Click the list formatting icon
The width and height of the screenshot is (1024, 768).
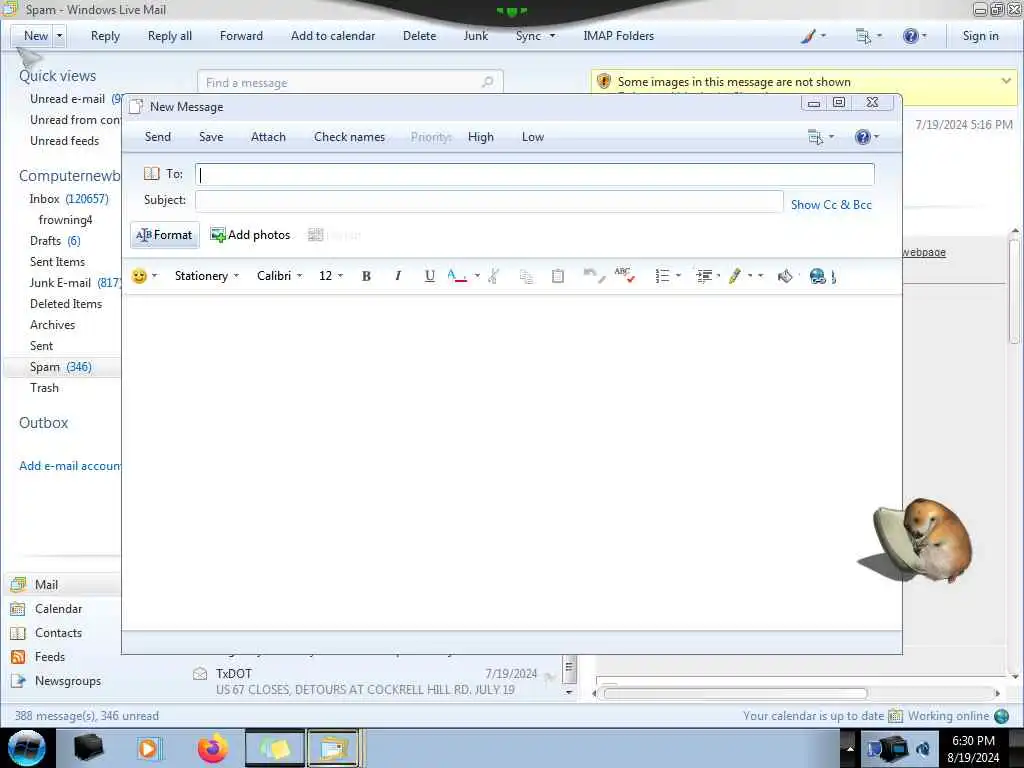pyautogui.click(x=662, y=276)
